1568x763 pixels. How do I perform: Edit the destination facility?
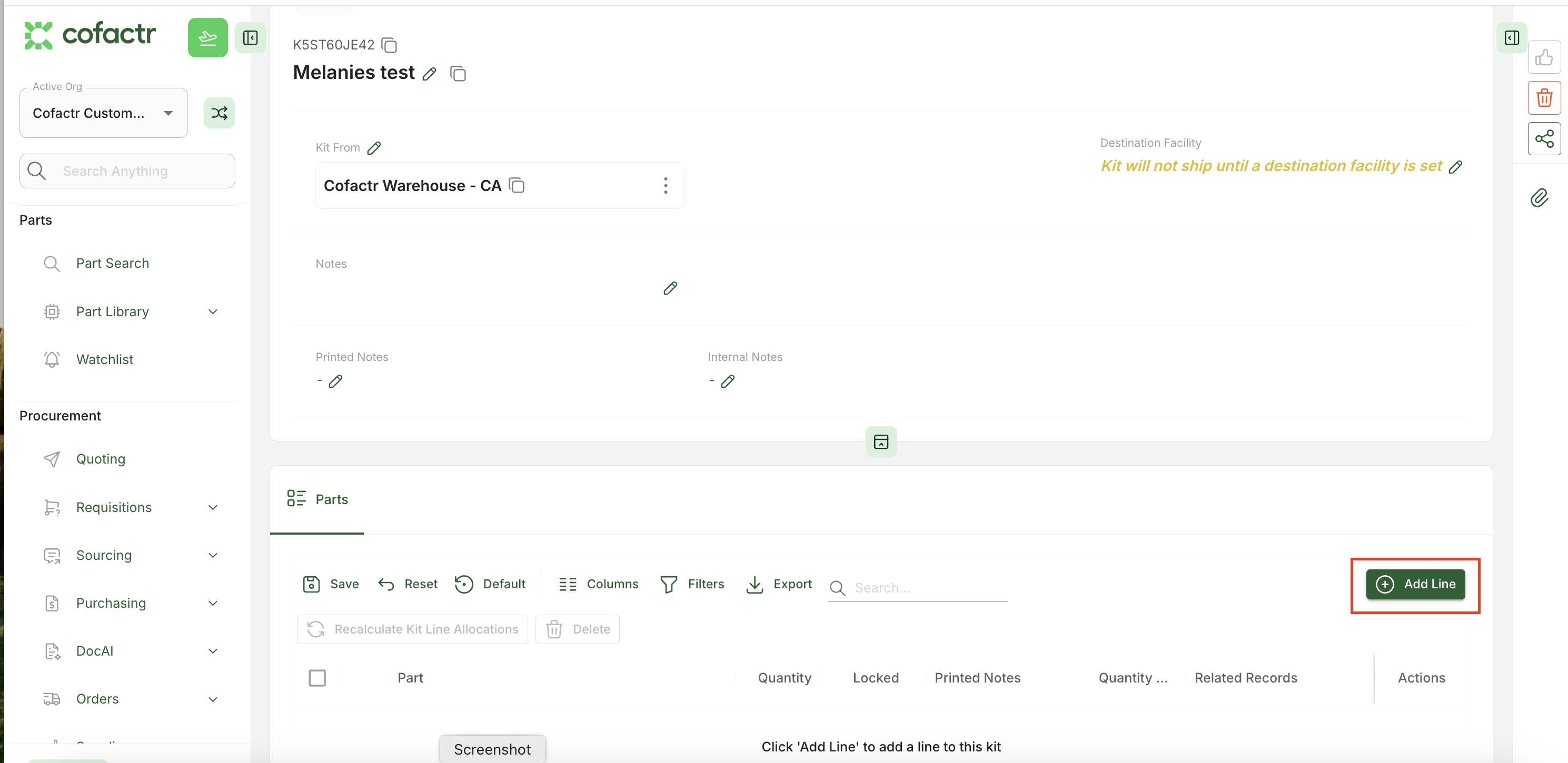1455,167
